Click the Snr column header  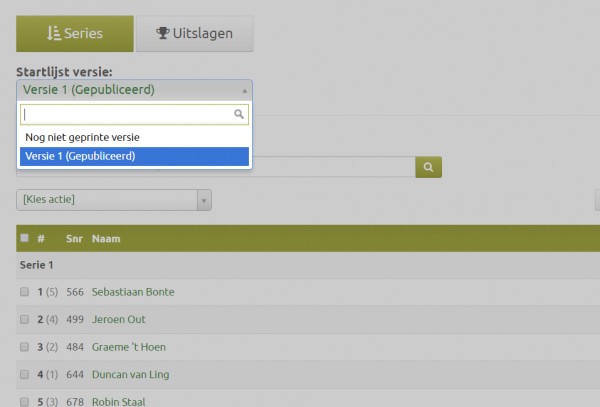pyautogui.click(x=74, y=239)
